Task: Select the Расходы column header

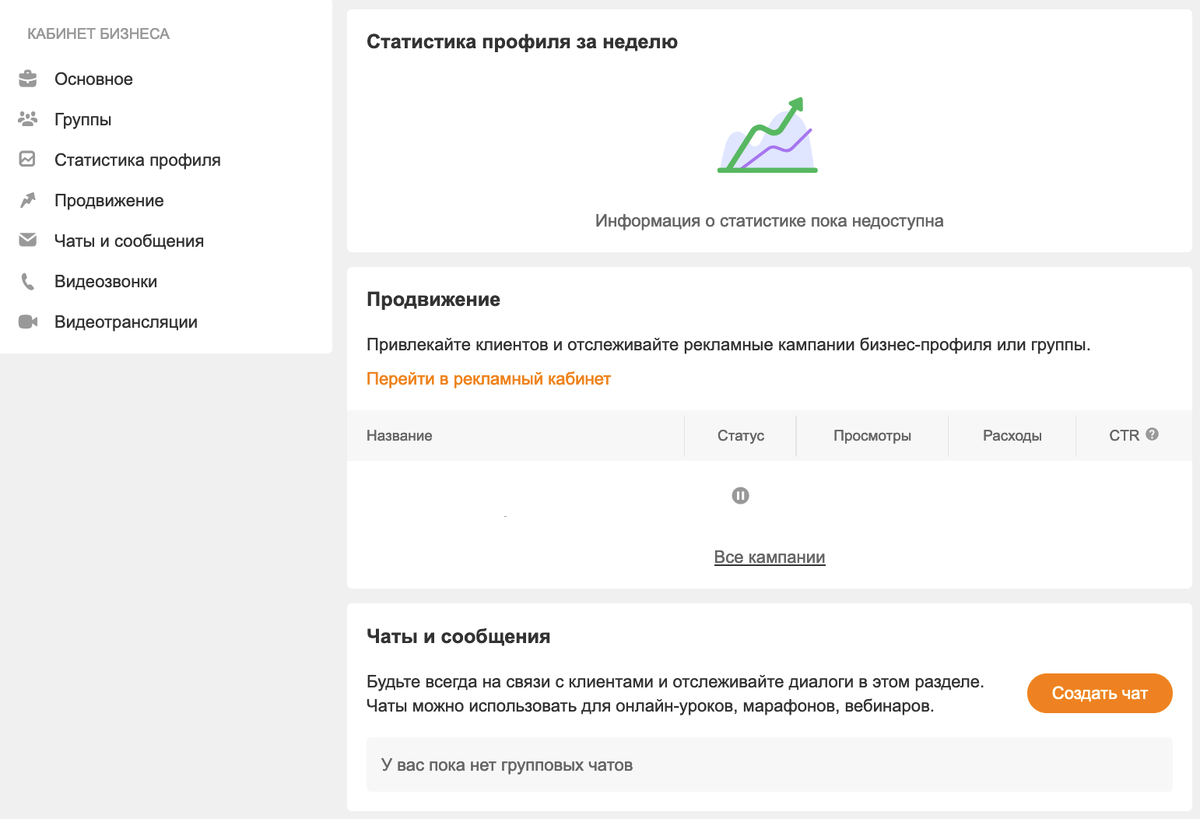Action: coord(1011,435)
